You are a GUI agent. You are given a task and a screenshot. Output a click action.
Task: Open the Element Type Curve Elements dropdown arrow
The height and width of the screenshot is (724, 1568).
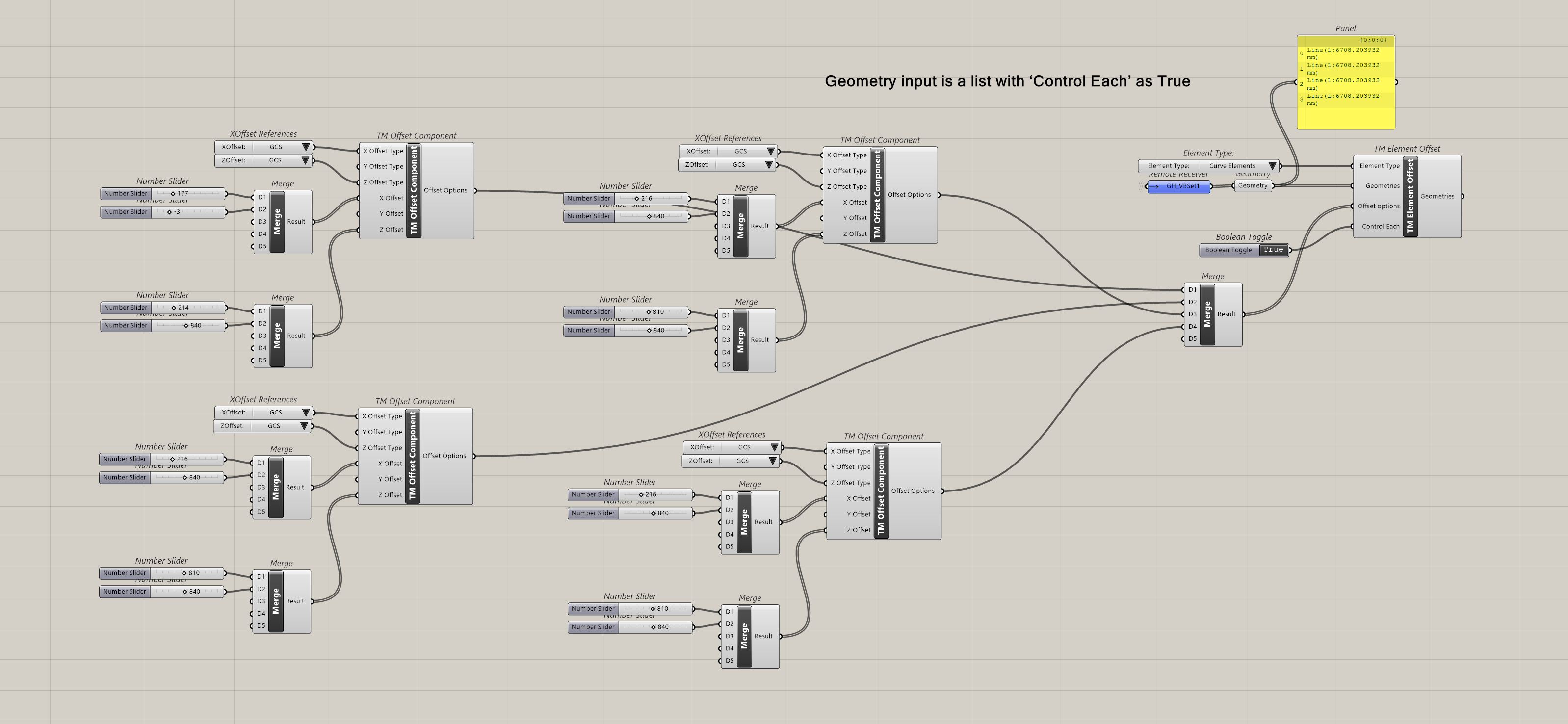1272,166
